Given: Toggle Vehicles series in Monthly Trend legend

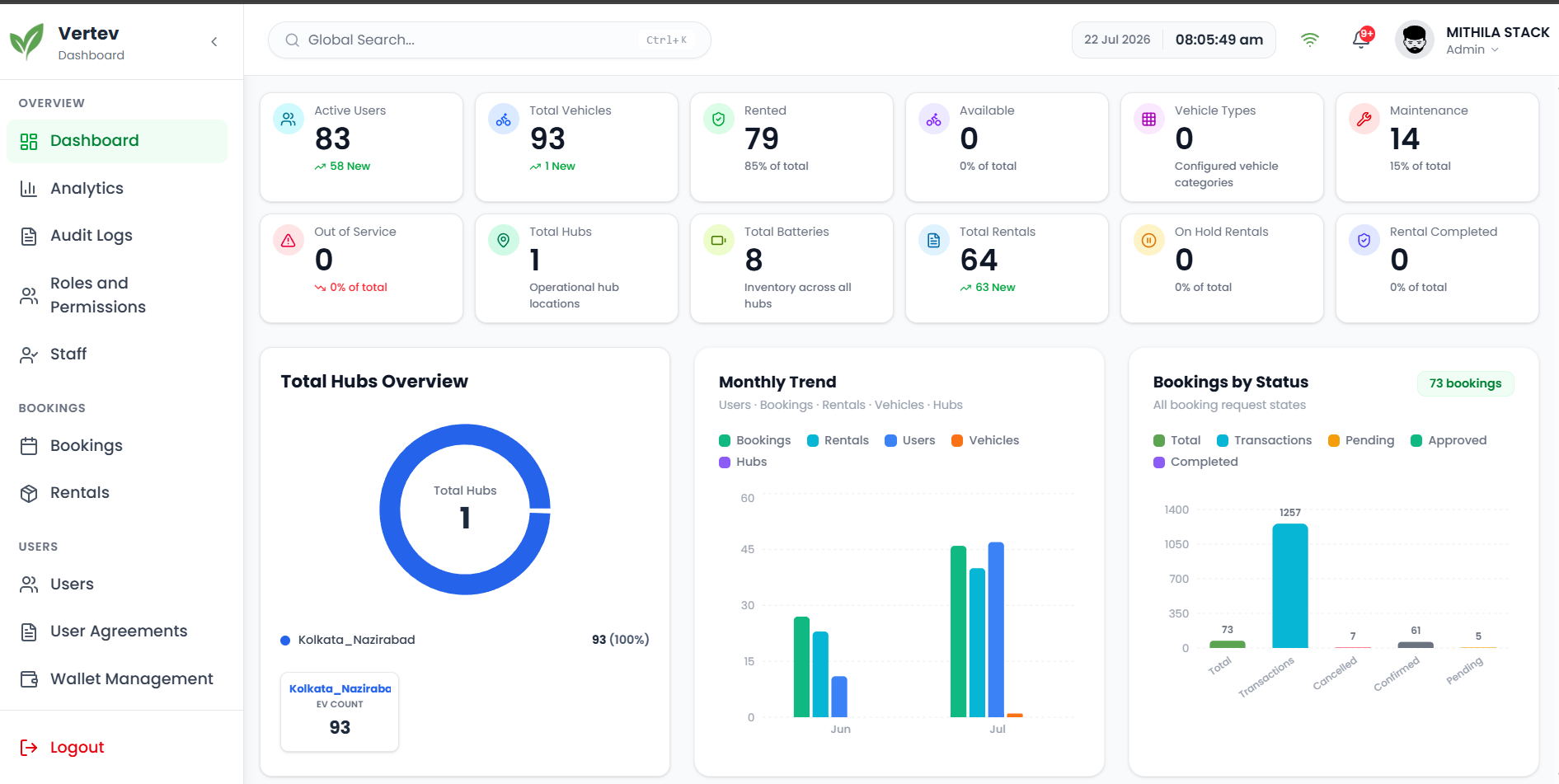Looking at the screenshot, I should [x=985, y=440].
